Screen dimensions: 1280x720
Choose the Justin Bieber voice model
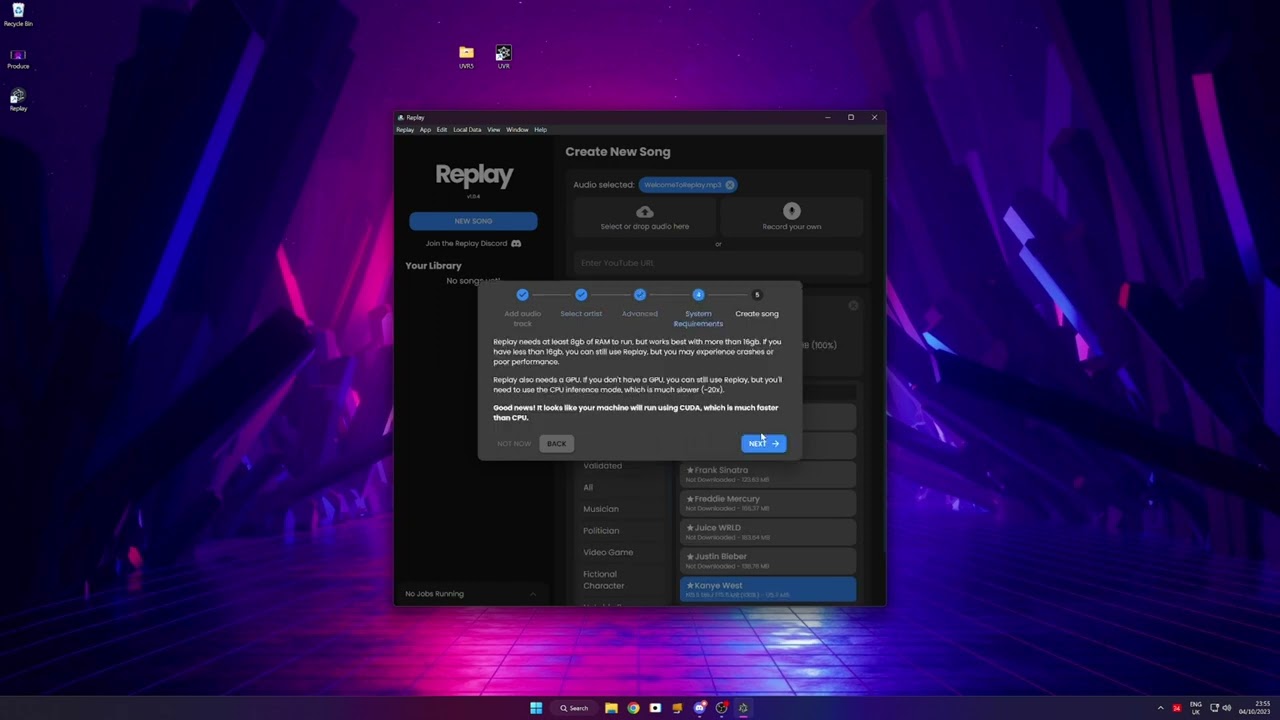point(768,561)
